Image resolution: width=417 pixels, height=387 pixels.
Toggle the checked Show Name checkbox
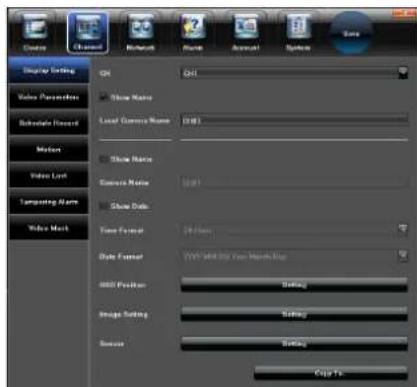coord(104,97)
